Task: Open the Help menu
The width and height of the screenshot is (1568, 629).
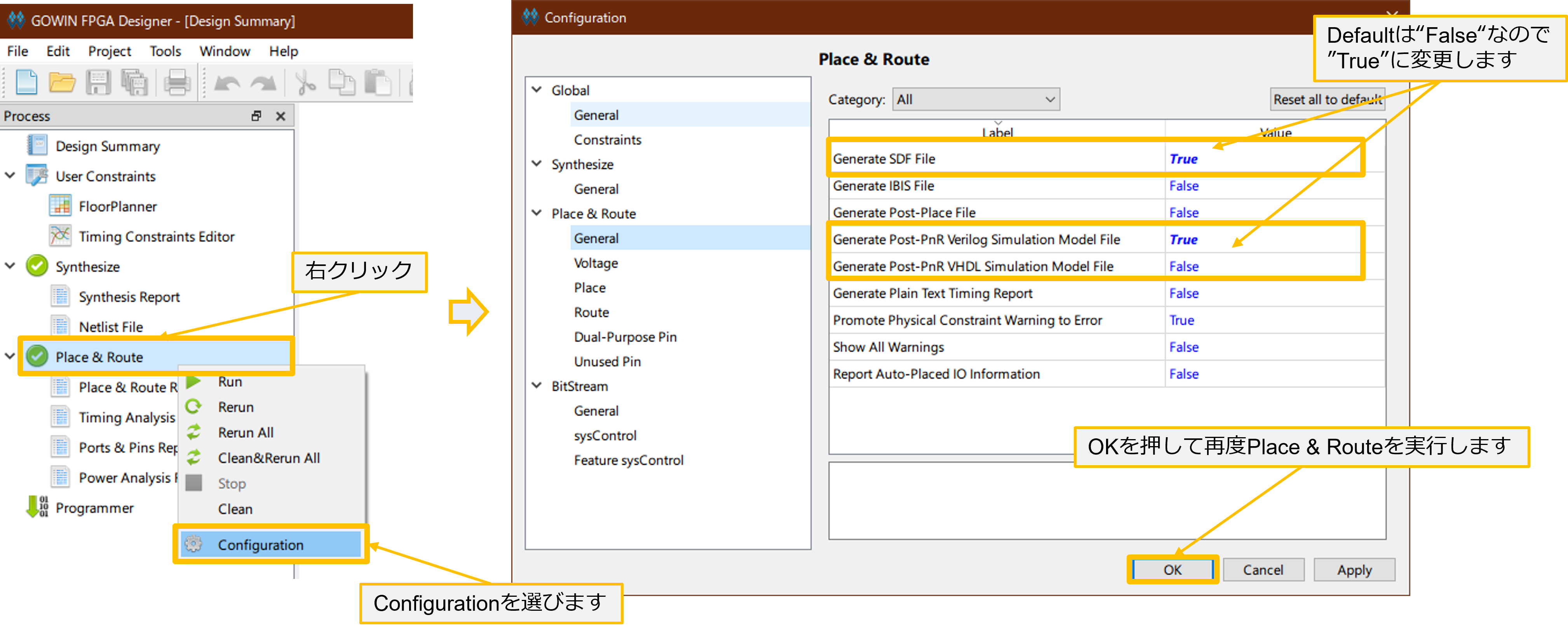Action: tap(284, 51)
